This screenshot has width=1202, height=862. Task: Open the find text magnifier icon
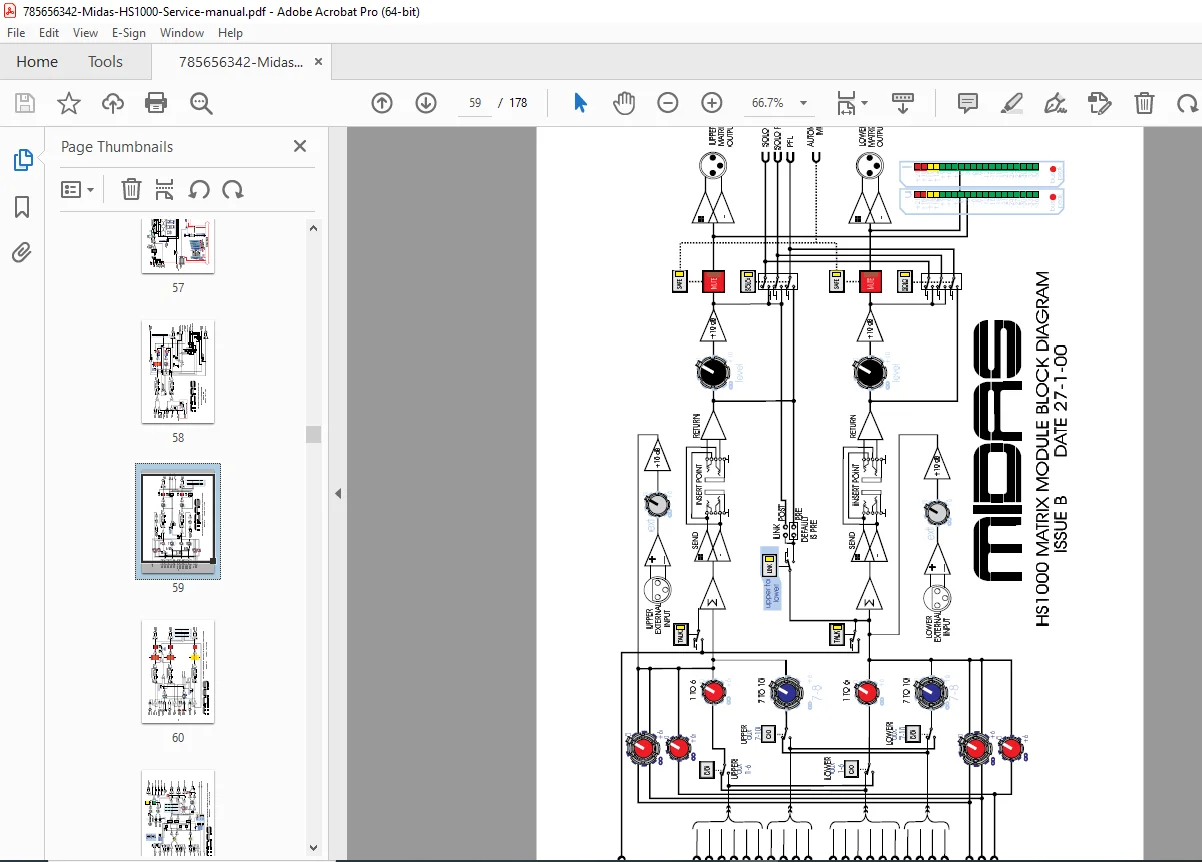coord(201,103)
